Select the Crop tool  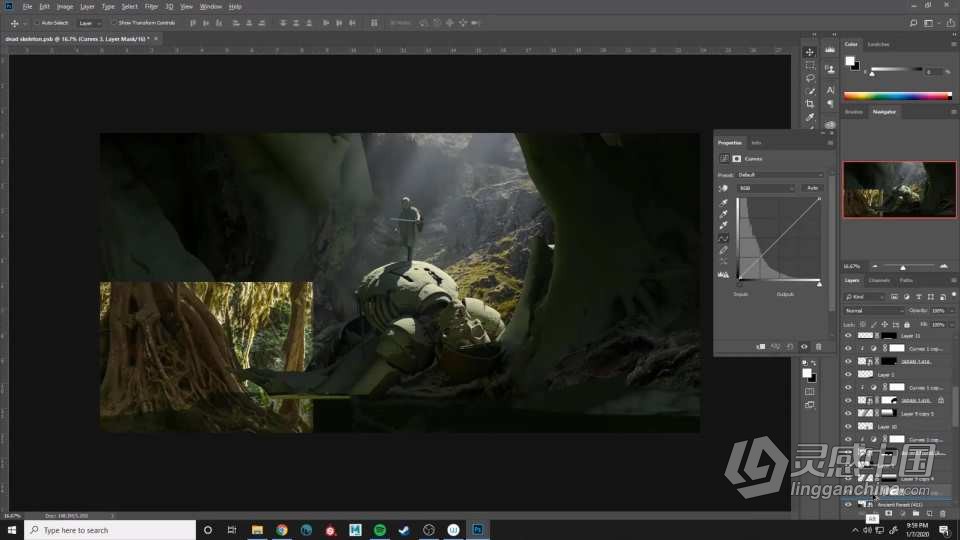809,104
